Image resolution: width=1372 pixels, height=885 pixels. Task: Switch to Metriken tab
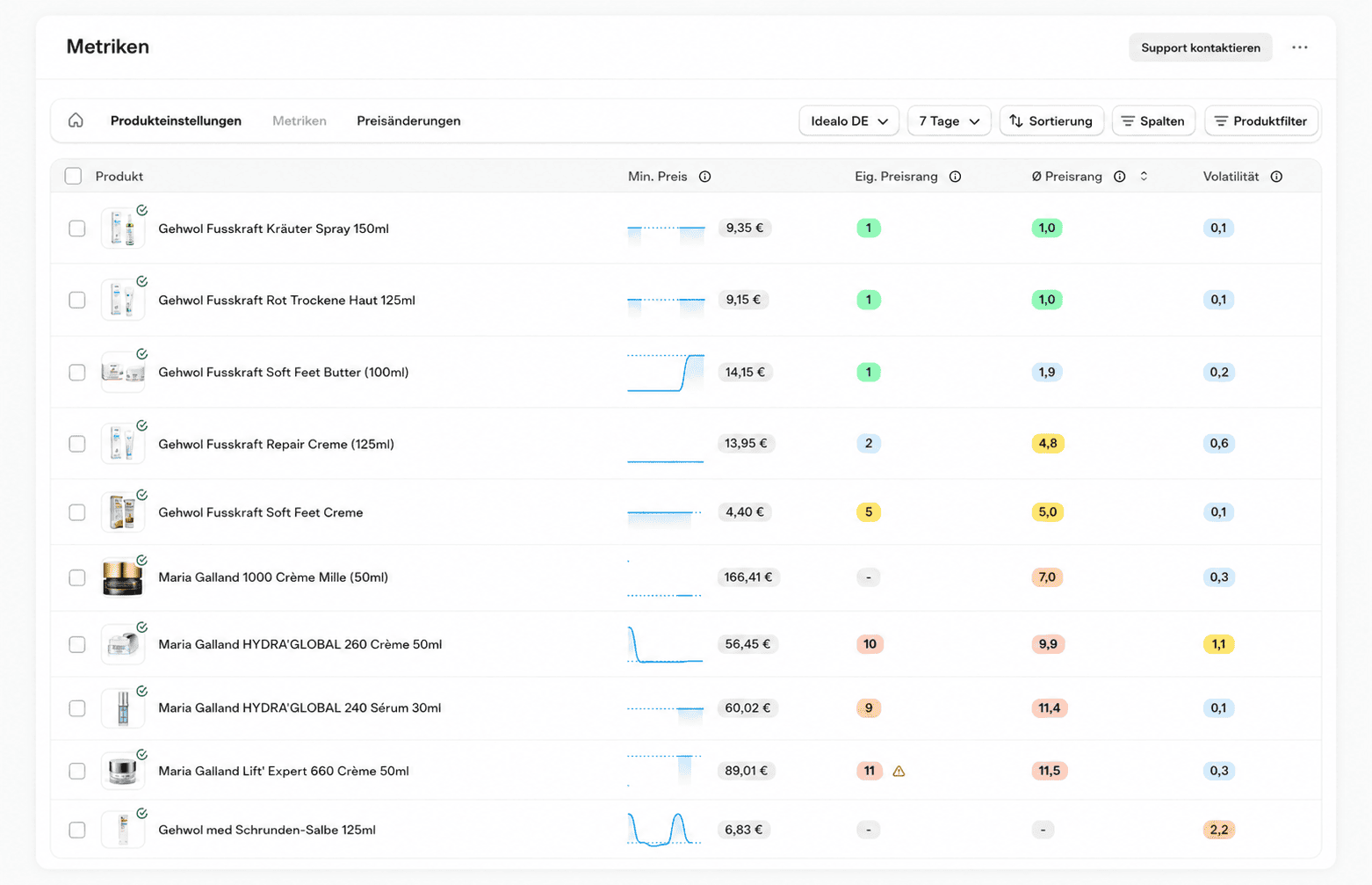coord(300,121)
